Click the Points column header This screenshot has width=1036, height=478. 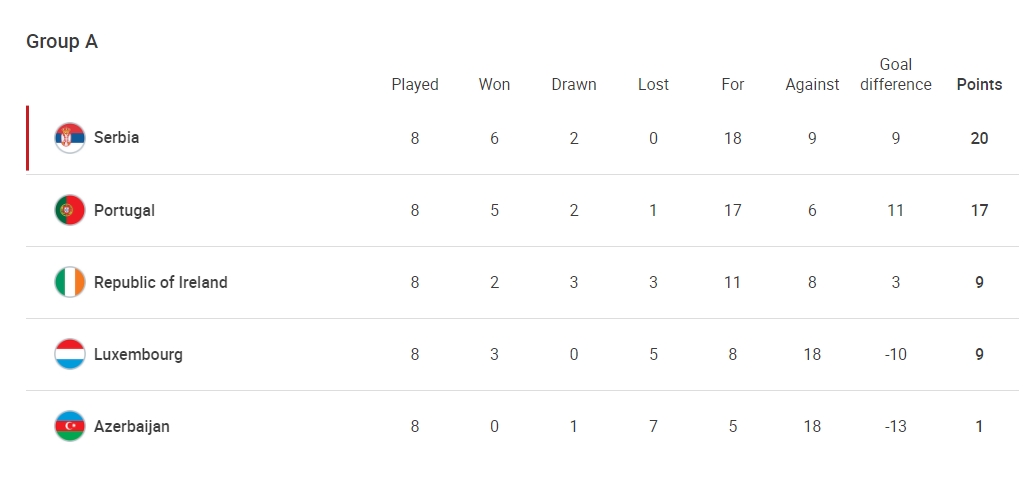pos(979,85)
